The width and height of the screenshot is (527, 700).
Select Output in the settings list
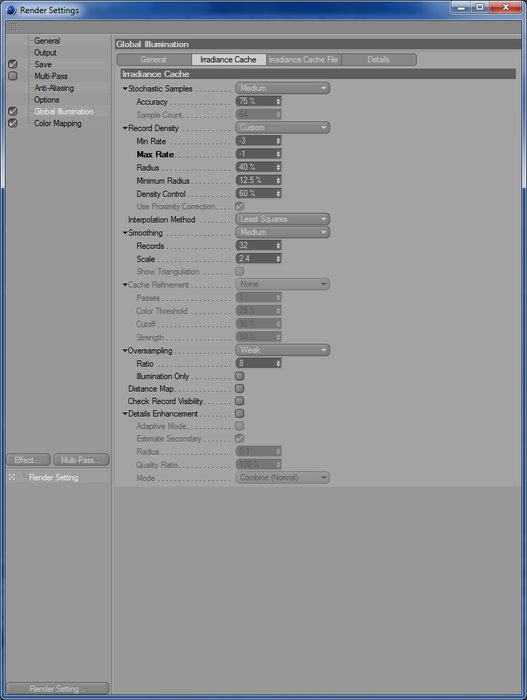pyautogui.click(x=45, y=53)
